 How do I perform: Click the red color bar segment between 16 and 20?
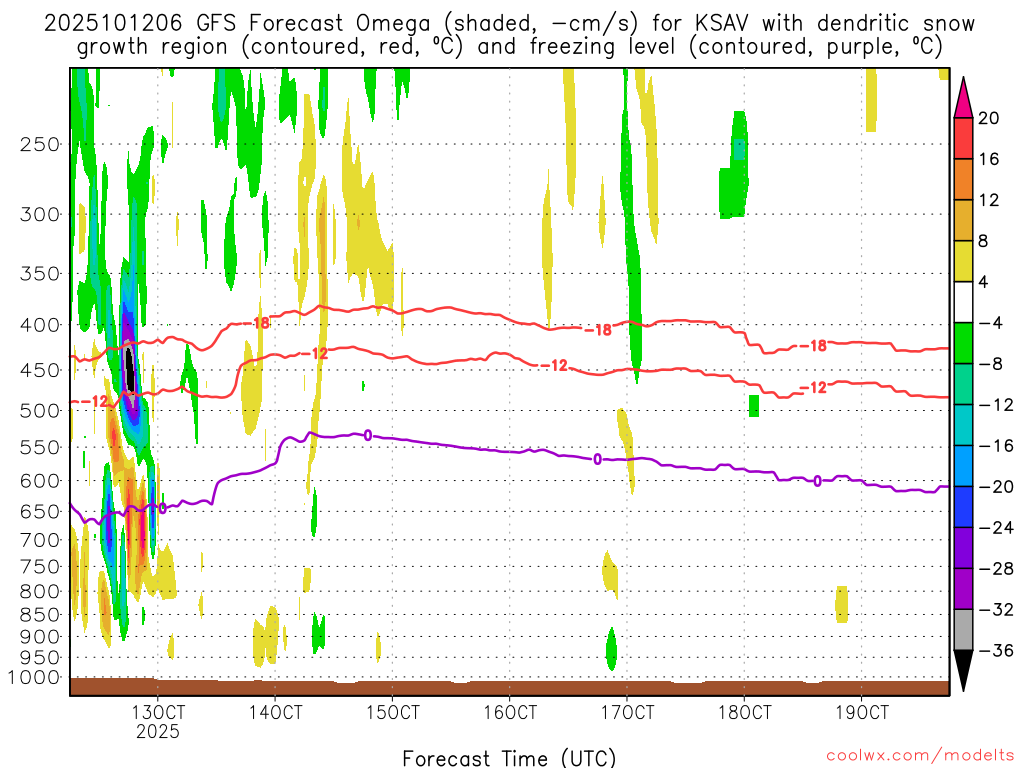coord(963,138)
